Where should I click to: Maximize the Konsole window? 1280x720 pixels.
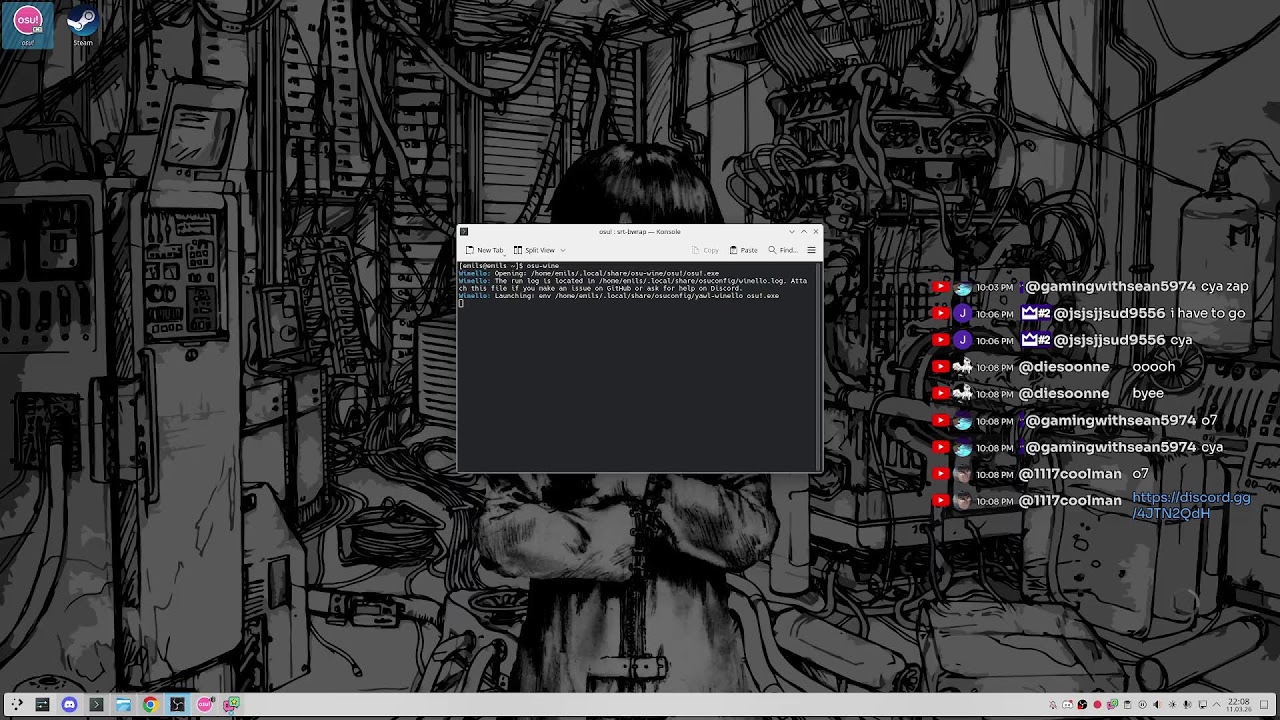804,232
